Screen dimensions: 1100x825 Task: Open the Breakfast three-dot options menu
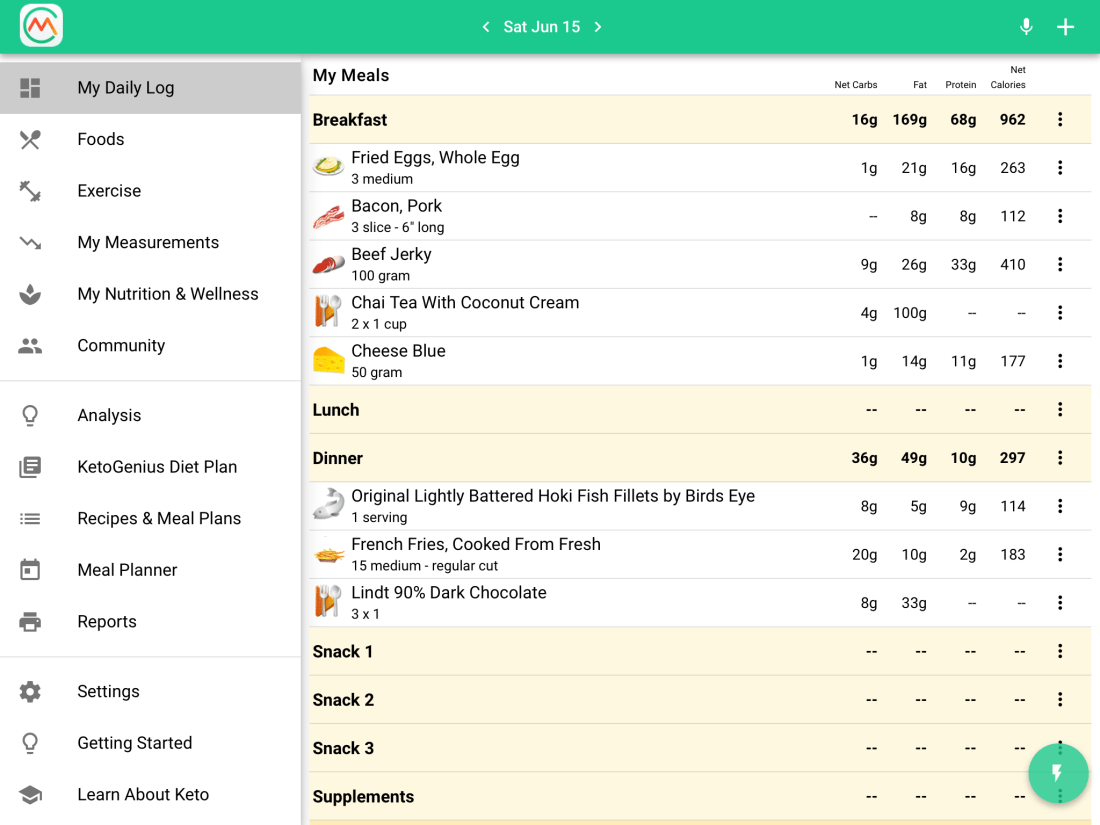click(x=1060, y=120)
